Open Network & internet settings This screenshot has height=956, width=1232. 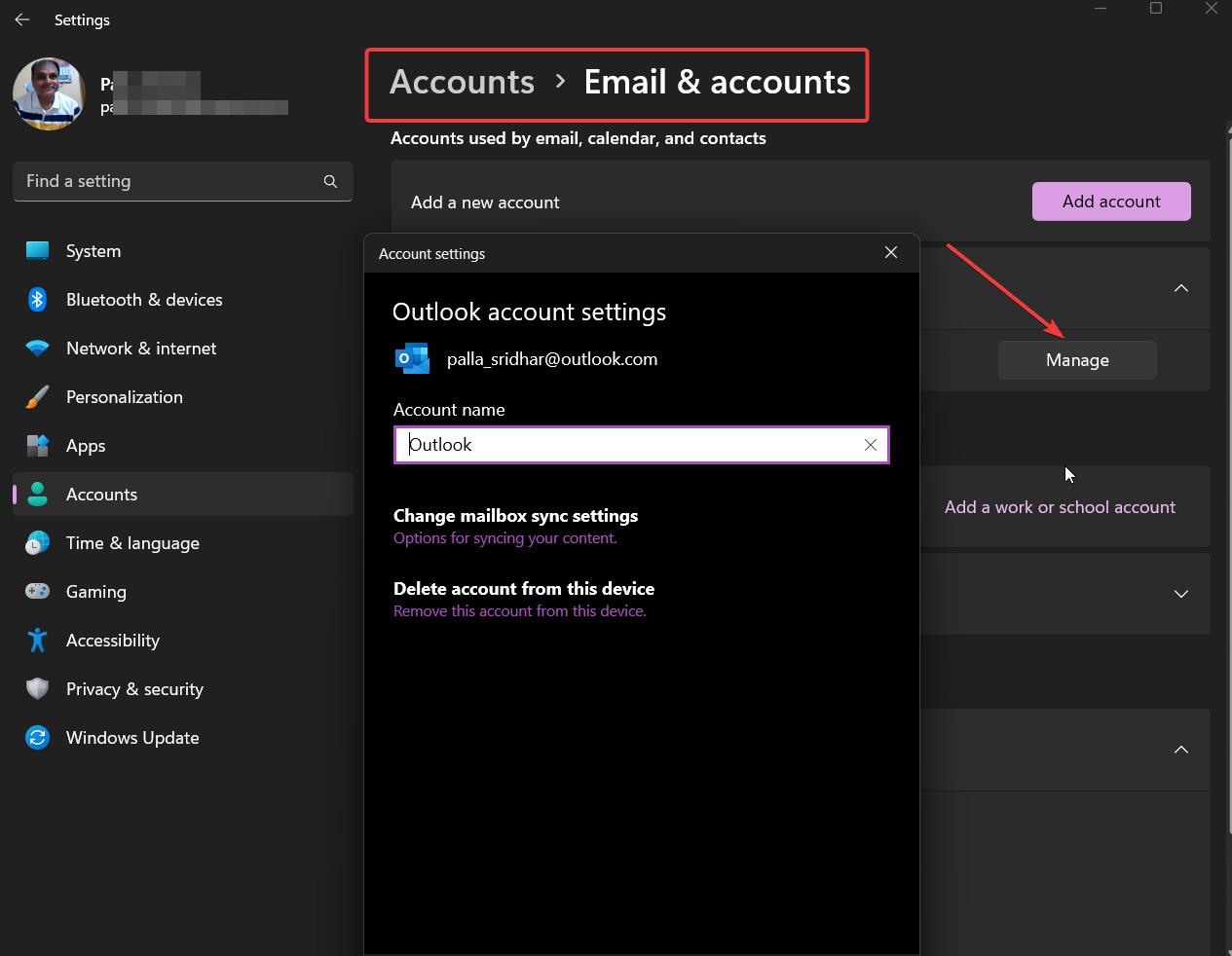(x=183, y=349)
